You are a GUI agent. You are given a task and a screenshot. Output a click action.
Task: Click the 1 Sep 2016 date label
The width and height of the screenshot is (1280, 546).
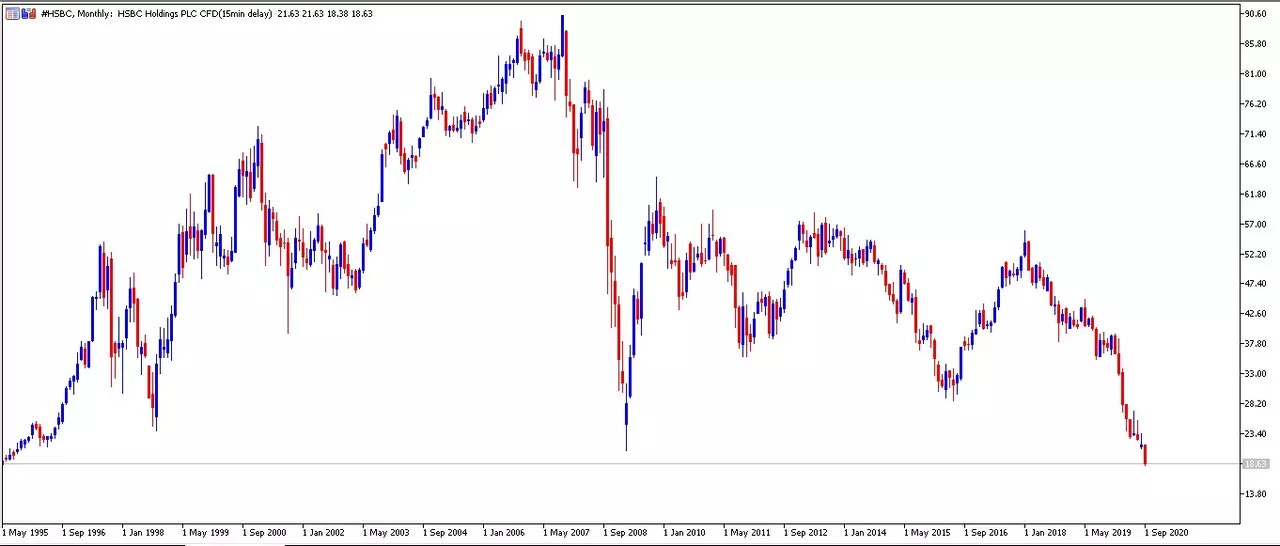(x=987, y=533)
